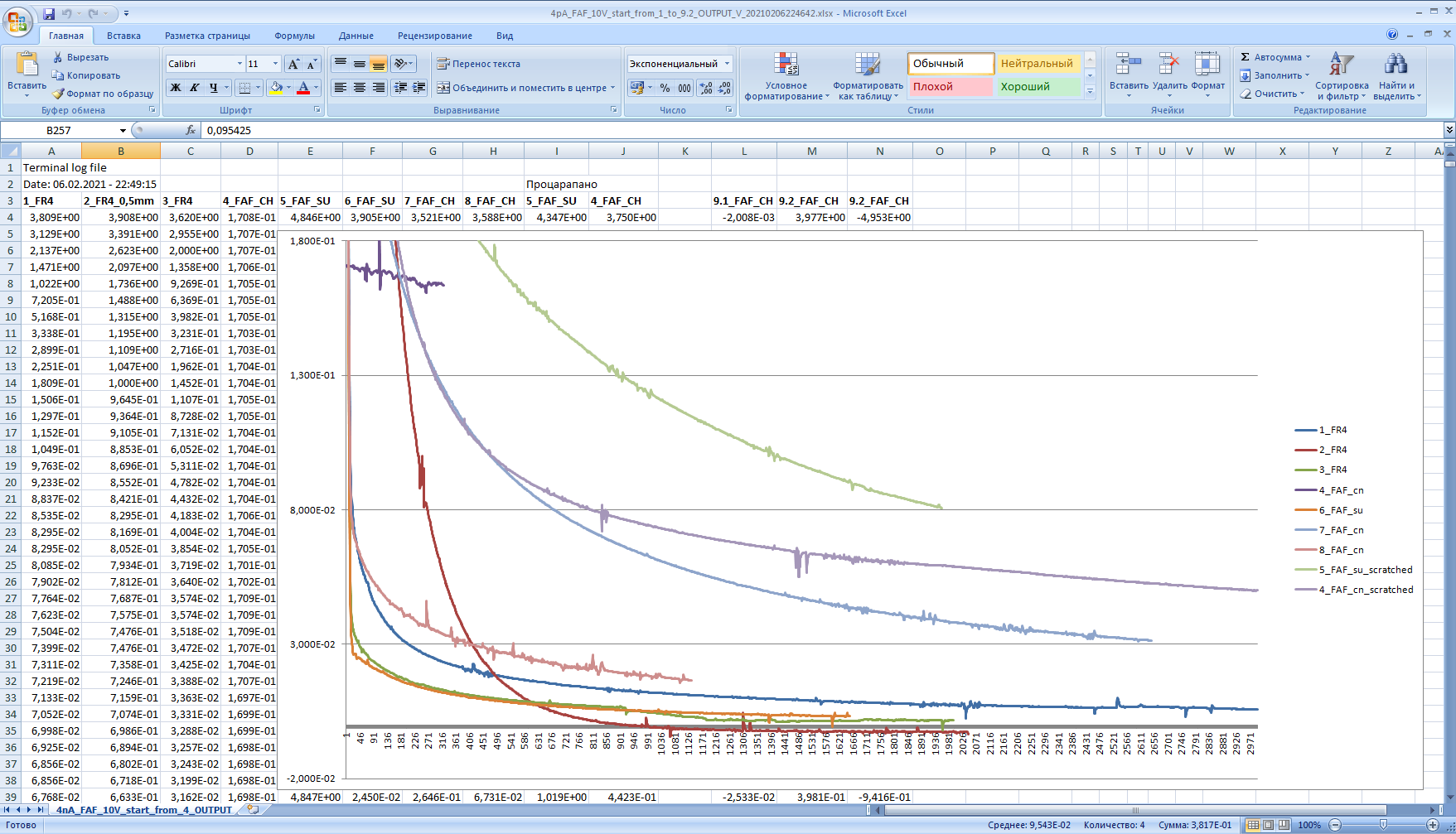Move the zoom slider handle
Screen dimensions: 1456x834
(1383, 825)
